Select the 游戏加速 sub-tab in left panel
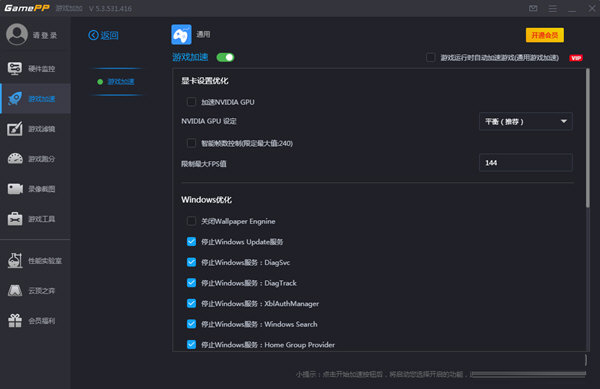Screen dimensions: 600x389 click(121, 81)
